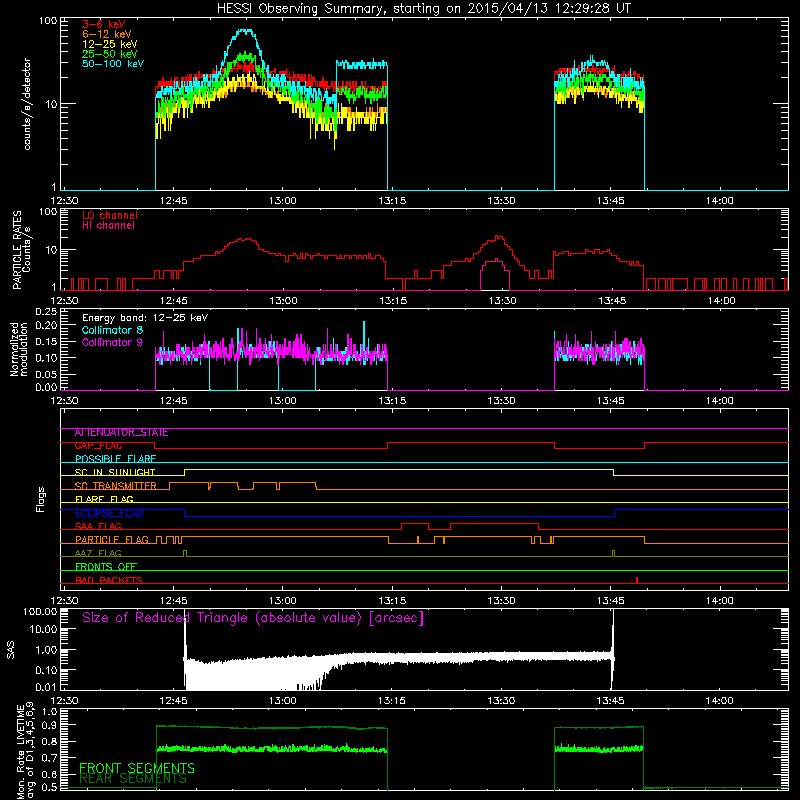Click the cyan 50-100 keV peak in the top plot

pos(246,32)
